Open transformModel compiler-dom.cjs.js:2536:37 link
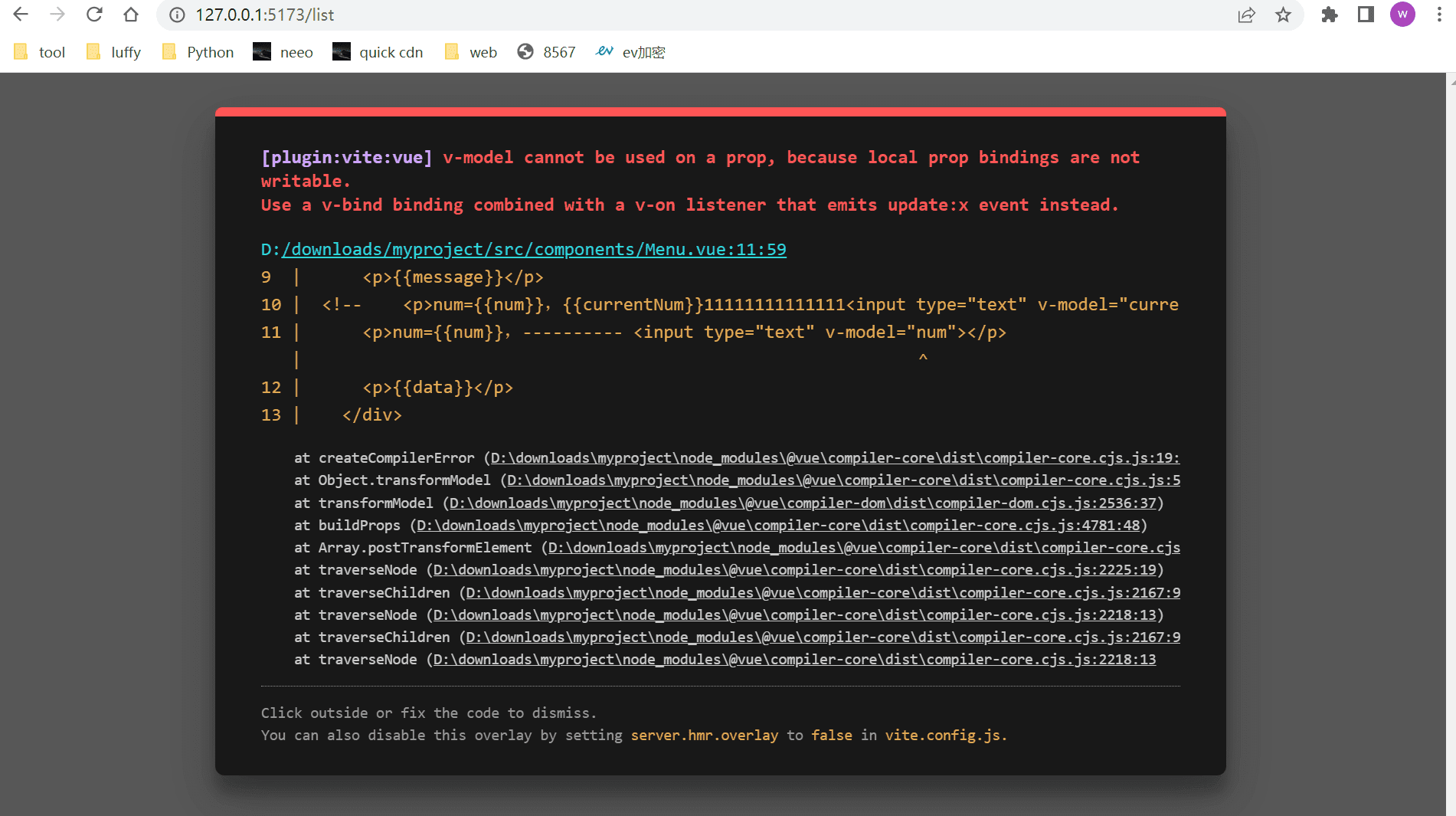 coord(803,503)
